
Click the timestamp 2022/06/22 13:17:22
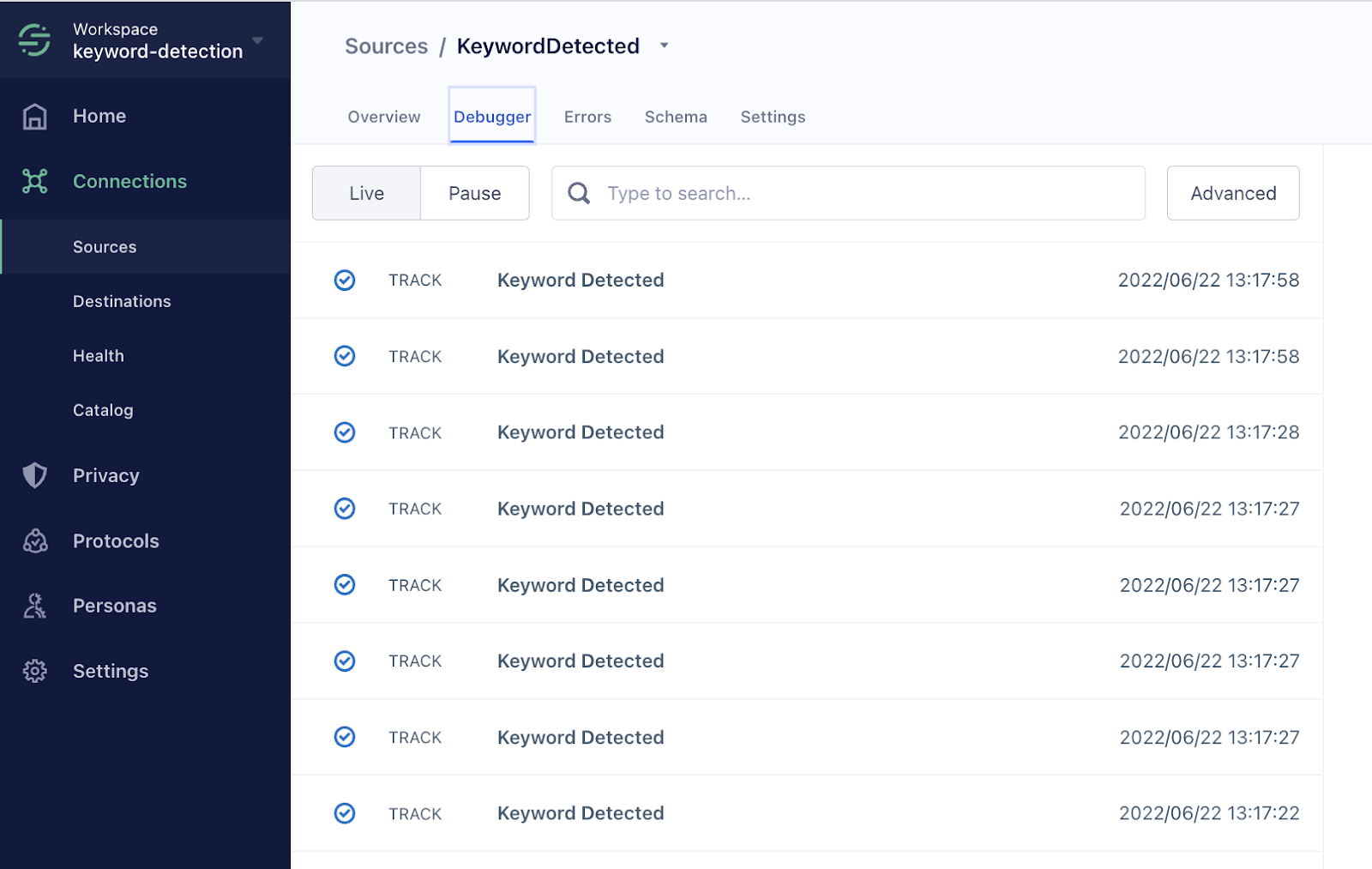1209,813
